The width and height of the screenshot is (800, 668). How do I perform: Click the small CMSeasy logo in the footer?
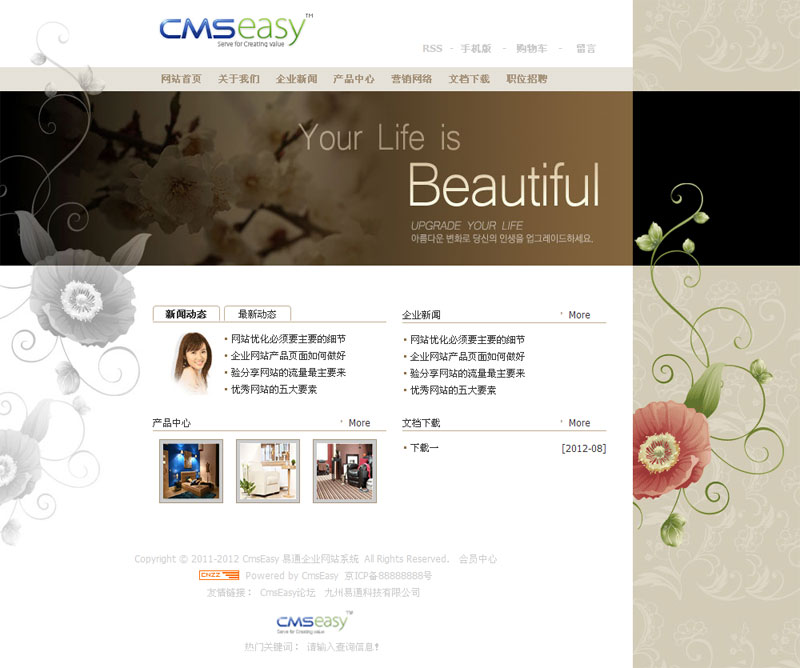[312, 622]
